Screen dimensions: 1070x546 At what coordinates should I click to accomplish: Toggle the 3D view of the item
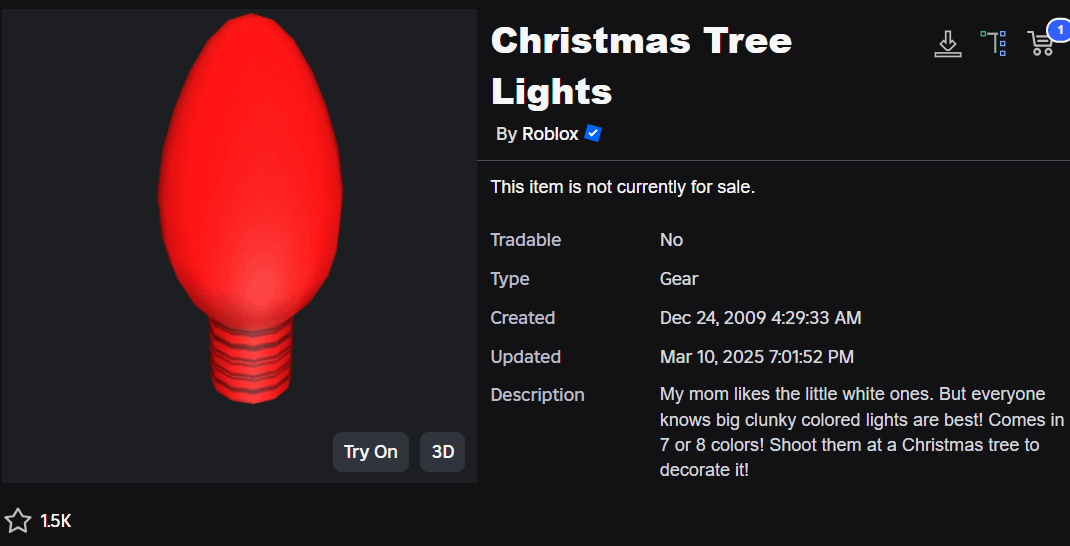442,452
